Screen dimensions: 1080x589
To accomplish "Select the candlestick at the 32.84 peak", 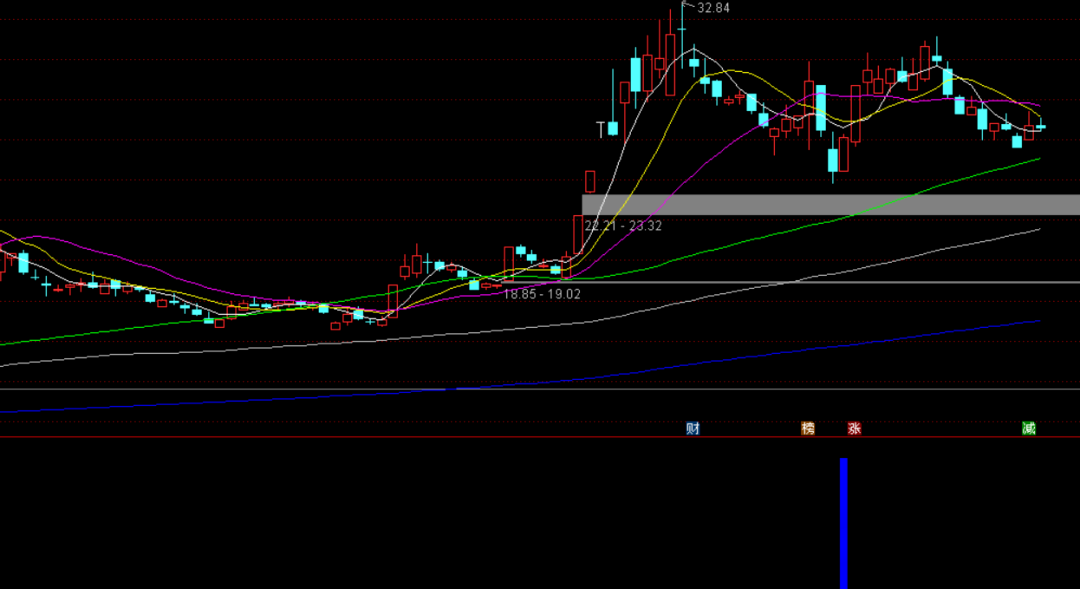I will click(x=683, y=30).
